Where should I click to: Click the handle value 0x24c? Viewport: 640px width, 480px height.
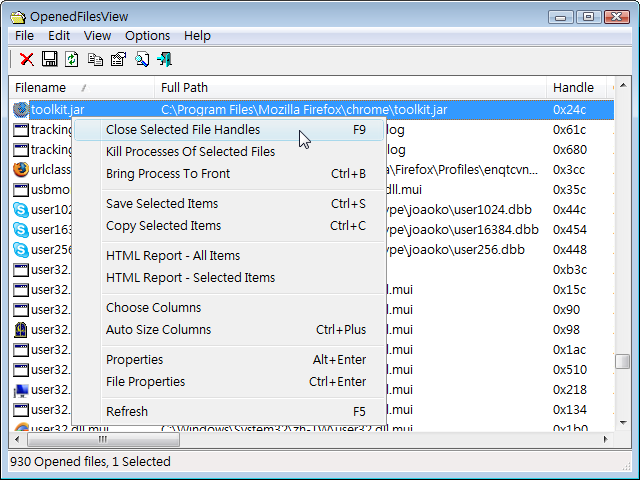[569, 109]
